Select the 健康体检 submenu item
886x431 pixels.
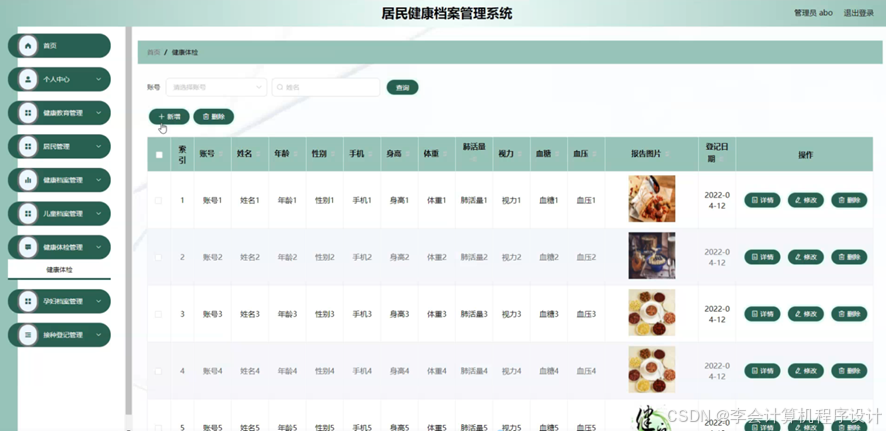coord(59,270)
